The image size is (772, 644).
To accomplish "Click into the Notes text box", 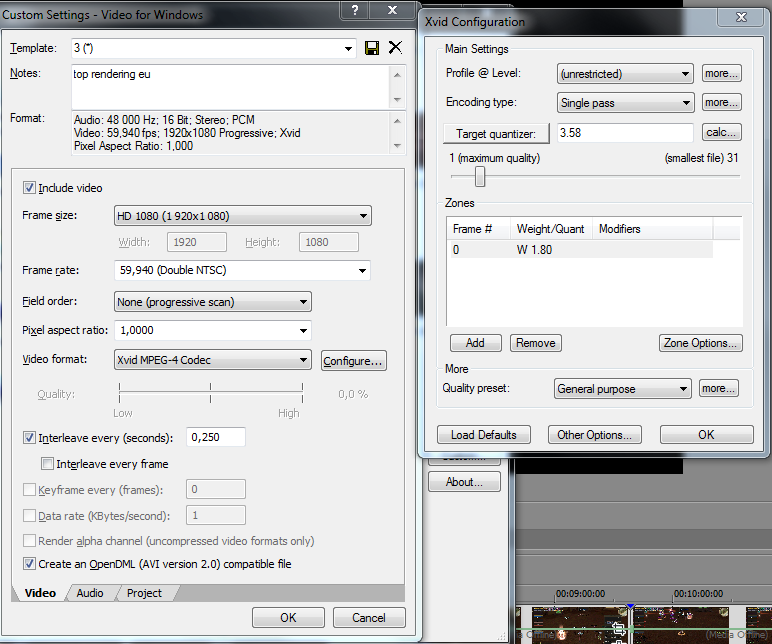I will tap(231, 87).
